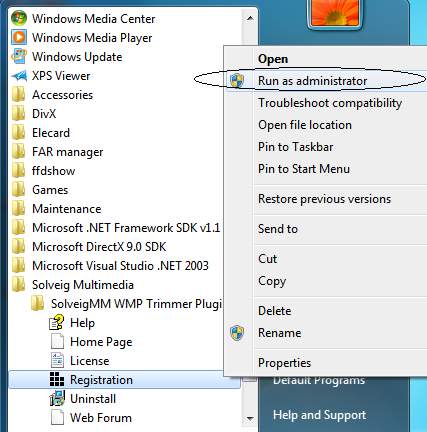Choose Run as administrator
This screenshot has height=432, width=427.
pos(312,81)
